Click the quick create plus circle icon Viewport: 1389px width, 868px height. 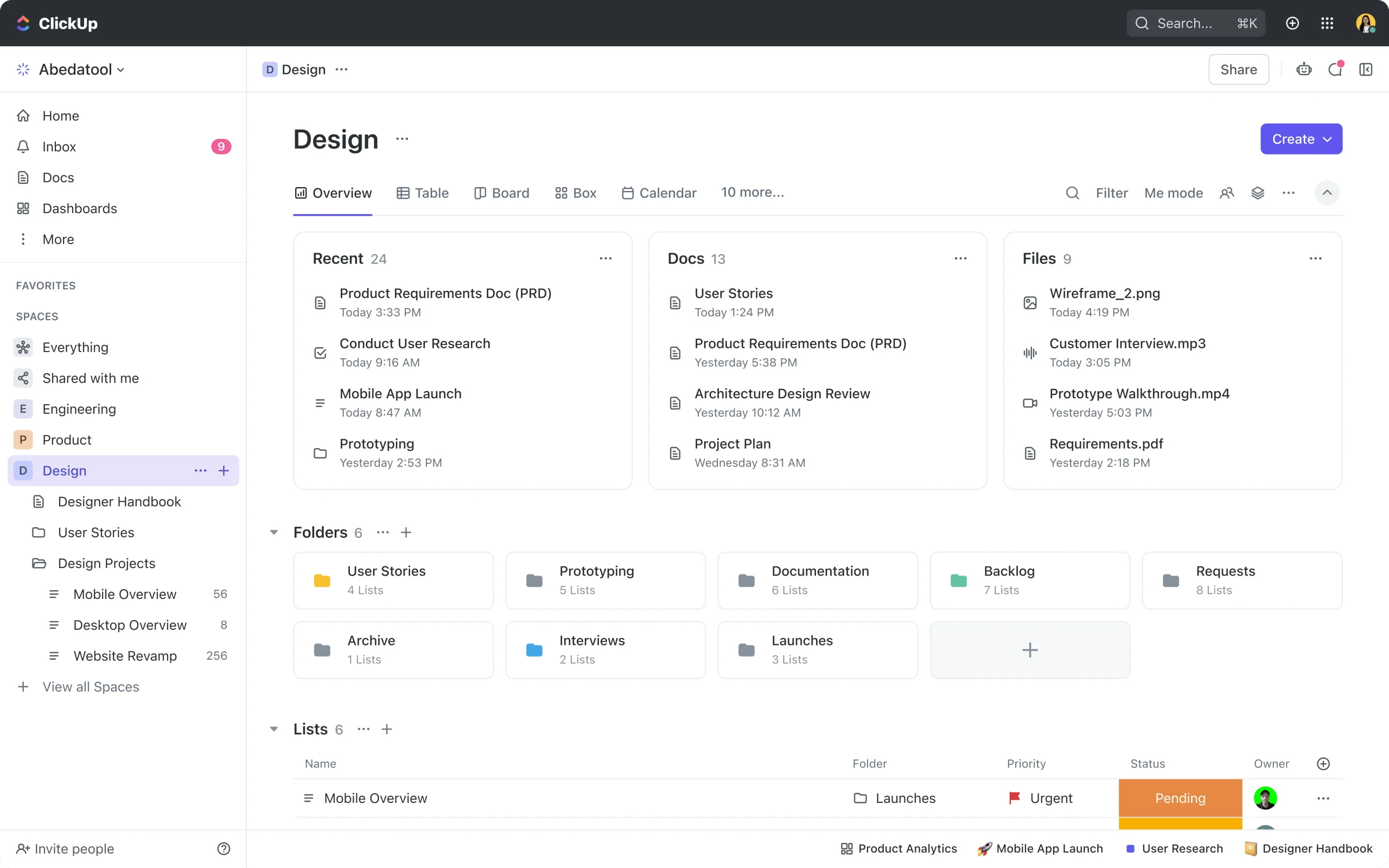point(1292,23)
